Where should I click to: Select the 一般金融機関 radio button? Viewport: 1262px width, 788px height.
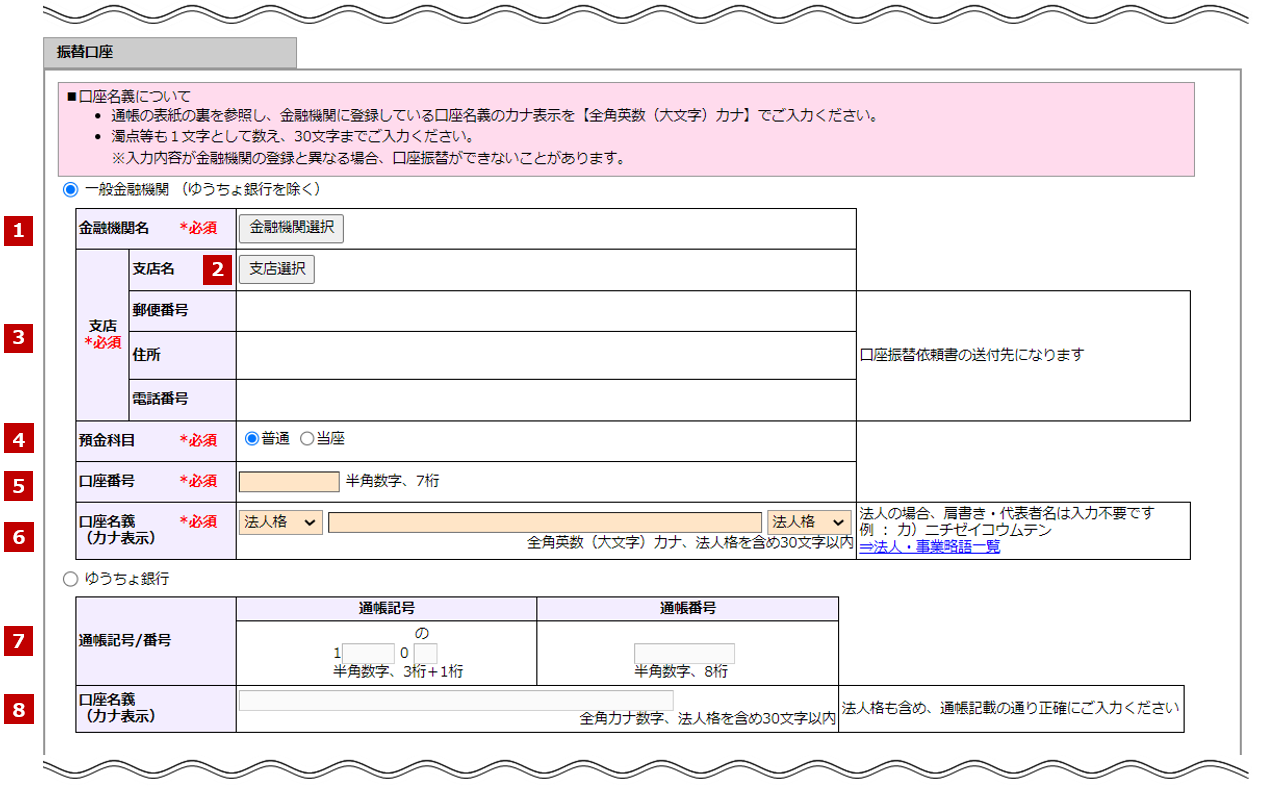[70, 189]
